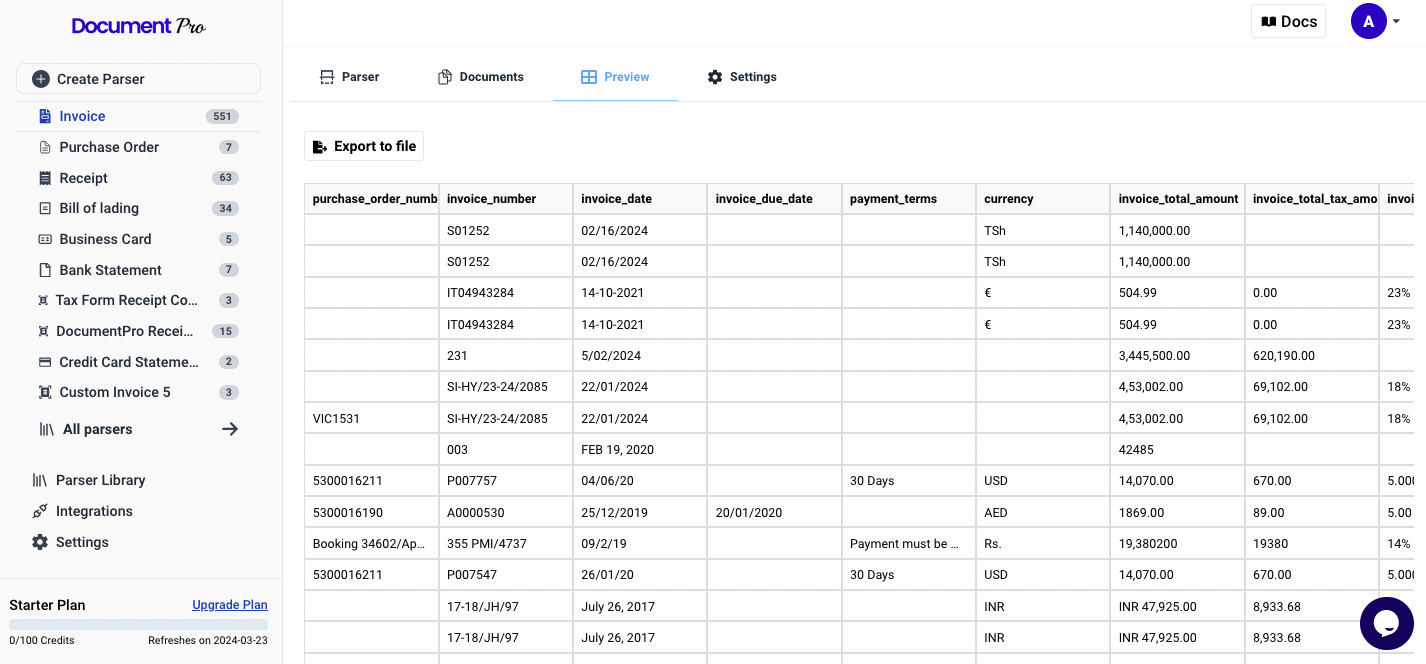Click the sidebar Settings gear icon
The height and width of the screenshot is (664, 1426).
40,542
